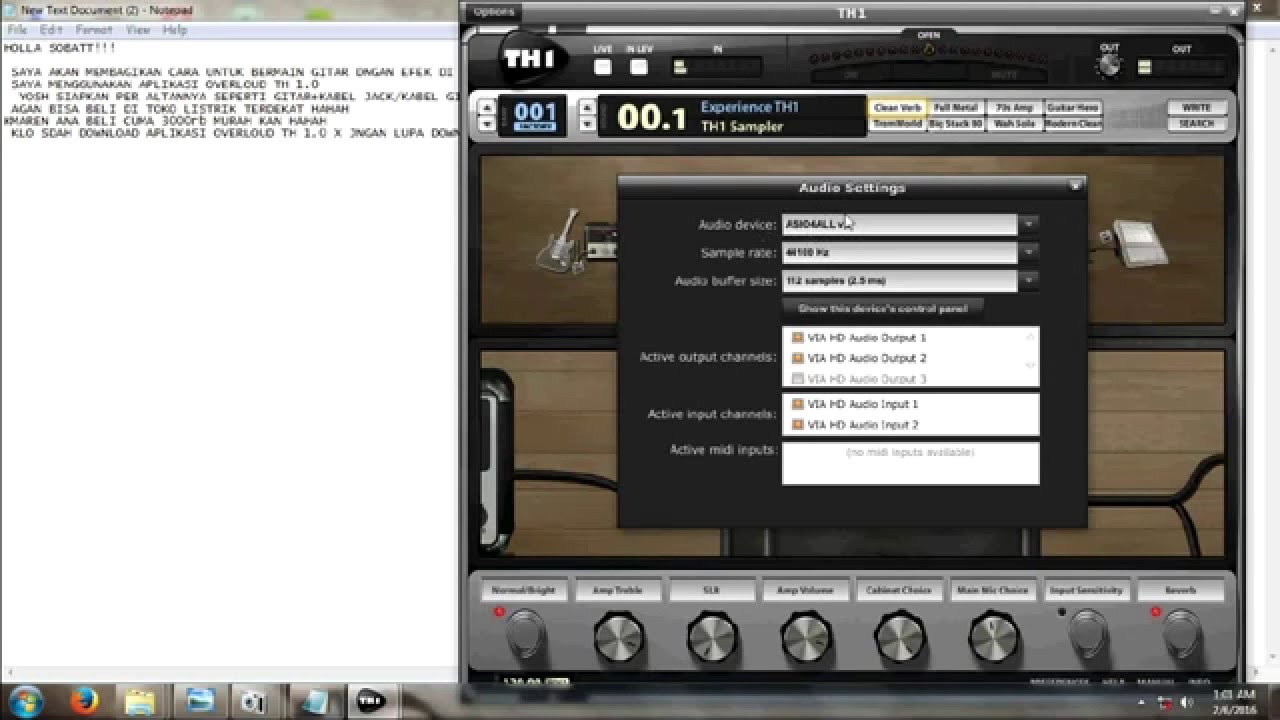
Task: Open the Options menu in TH1
Action: 493,12
